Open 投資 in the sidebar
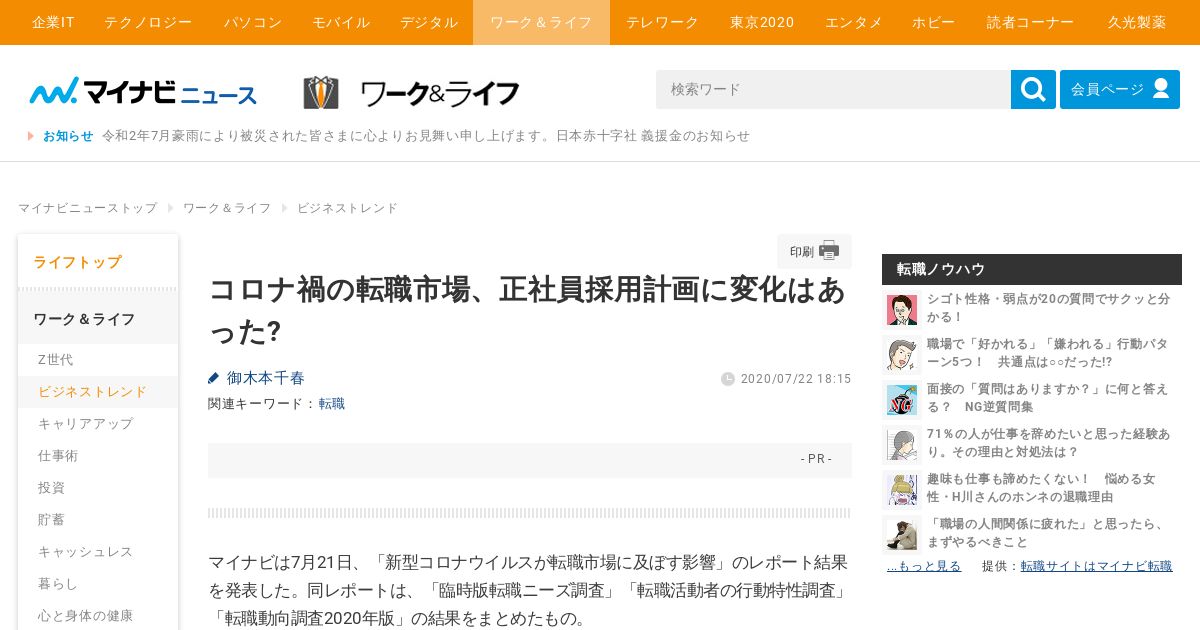The image size is (1200, 630). [98, 488]
